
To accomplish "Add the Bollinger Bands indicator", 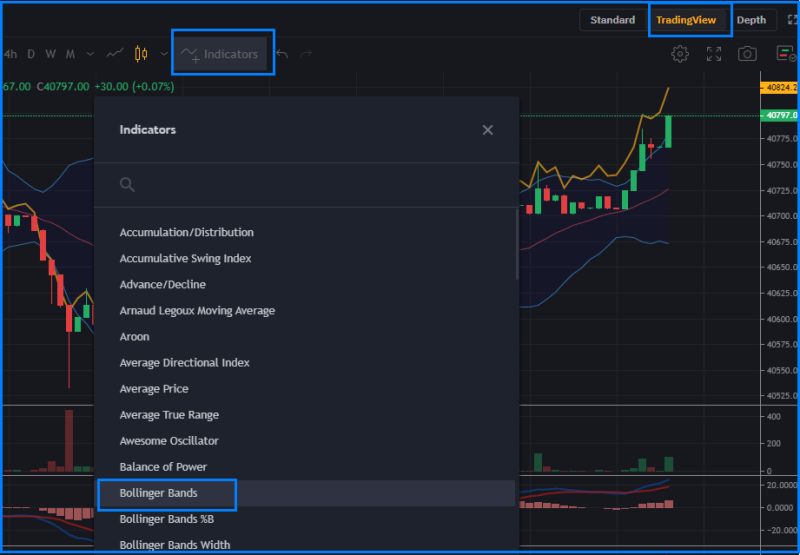I will pyautogui.click(x=307, y=493).
